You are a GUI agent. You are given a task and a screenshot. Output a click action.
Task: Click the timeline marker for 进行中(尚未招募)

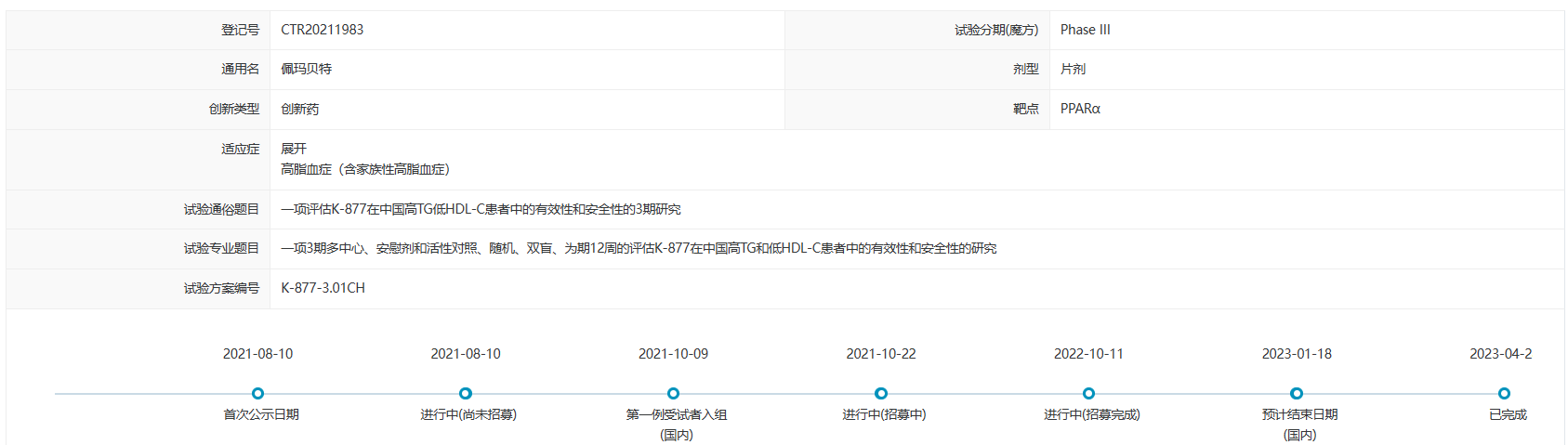466,394
